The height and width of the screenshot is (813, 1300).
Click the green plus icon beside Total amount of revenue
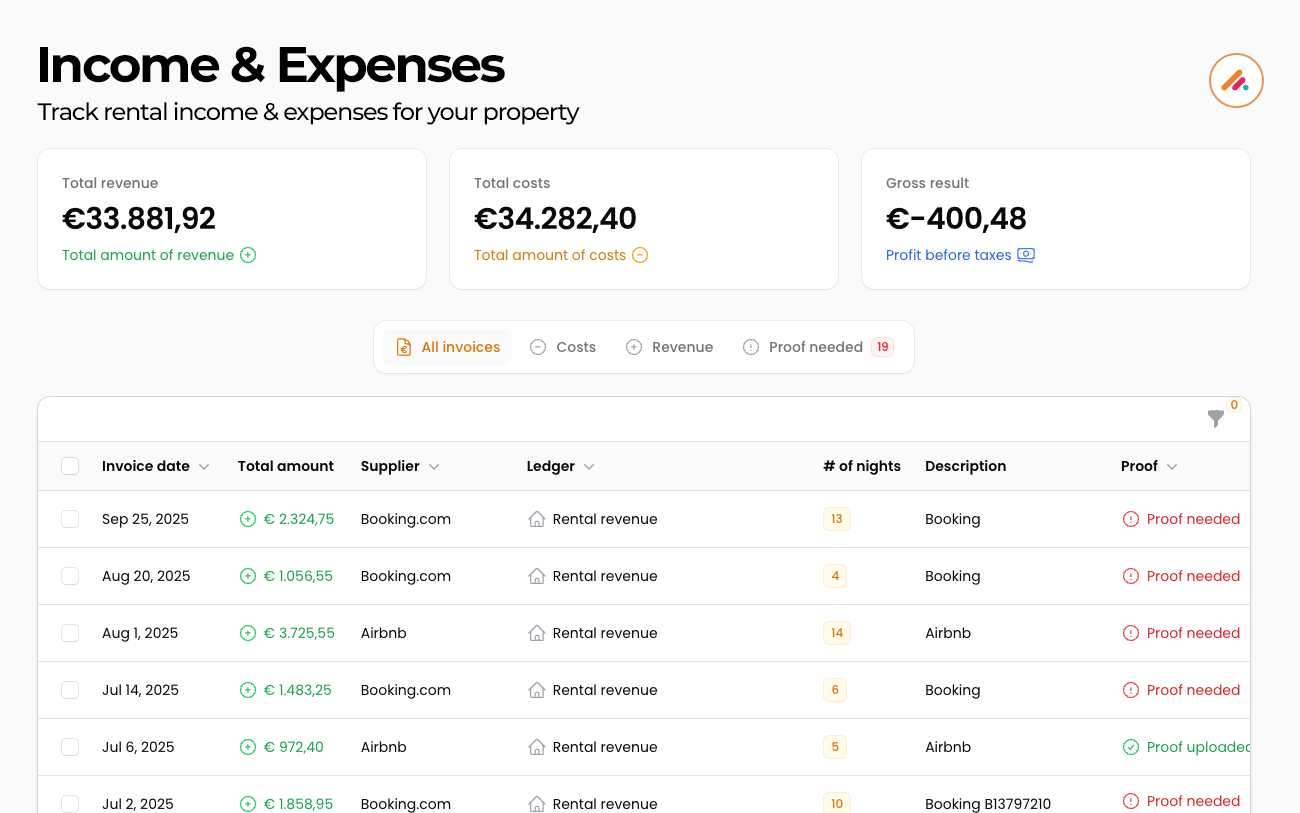coord(247,255)
